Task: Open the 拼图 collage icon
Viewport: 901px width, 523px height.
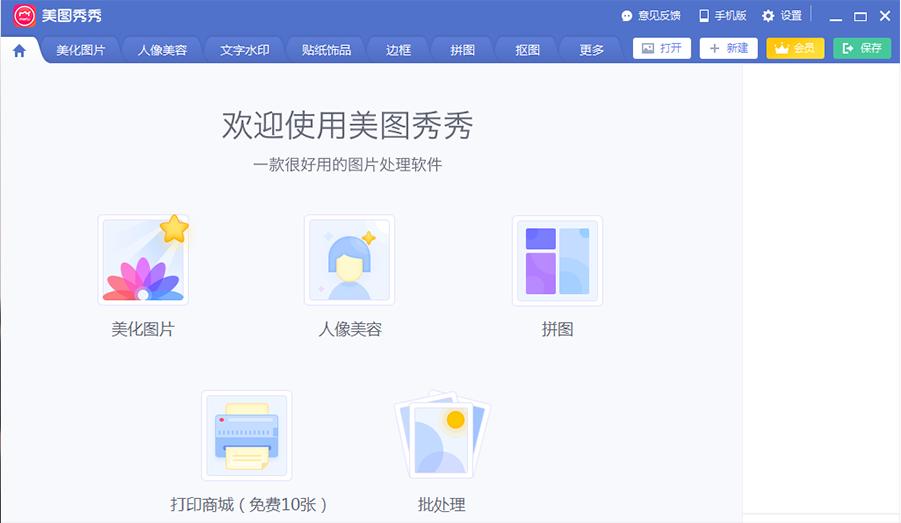Action: point(557,260)
